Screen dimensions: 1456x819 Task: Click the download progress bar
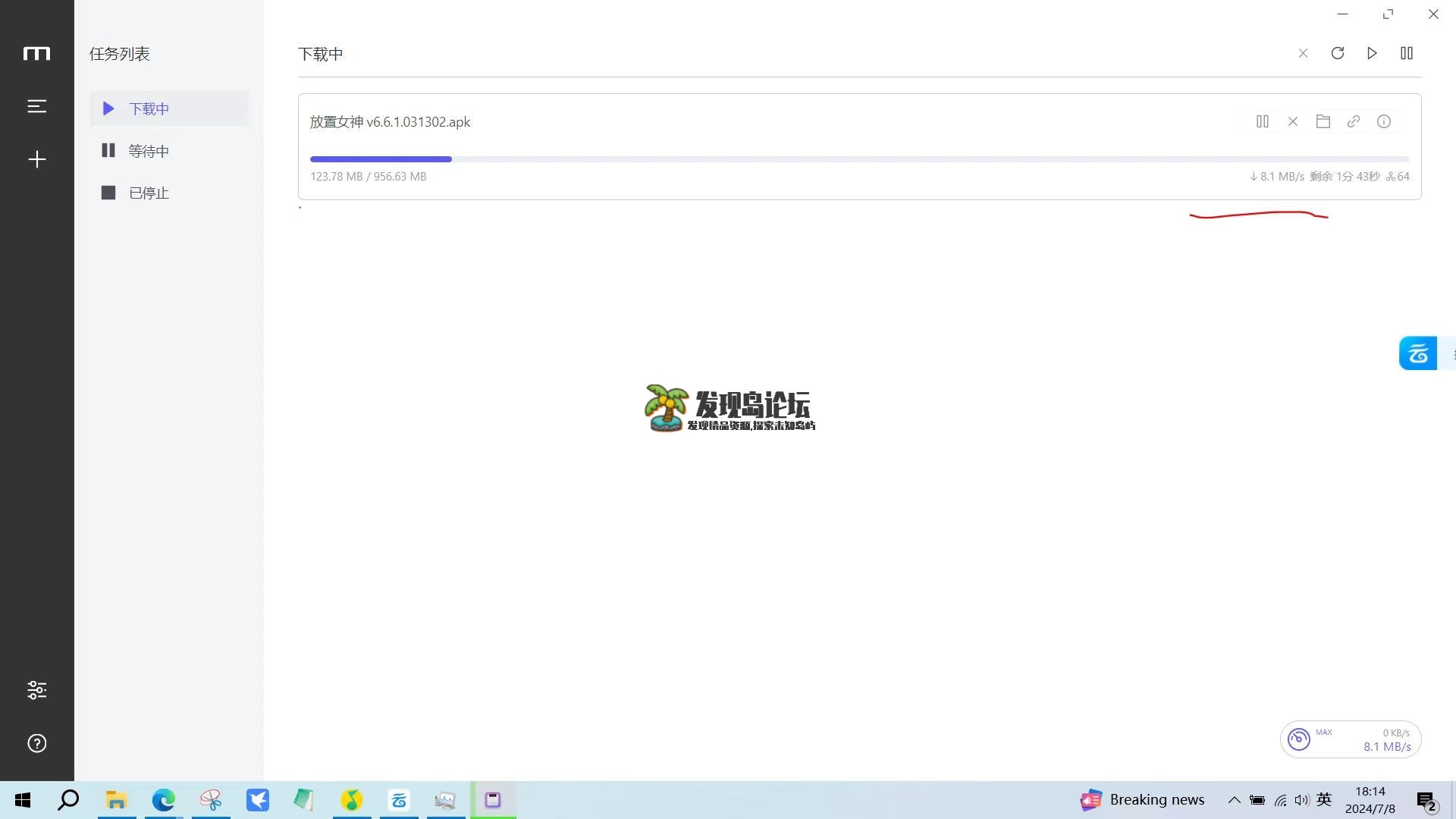tap(860, 159)
